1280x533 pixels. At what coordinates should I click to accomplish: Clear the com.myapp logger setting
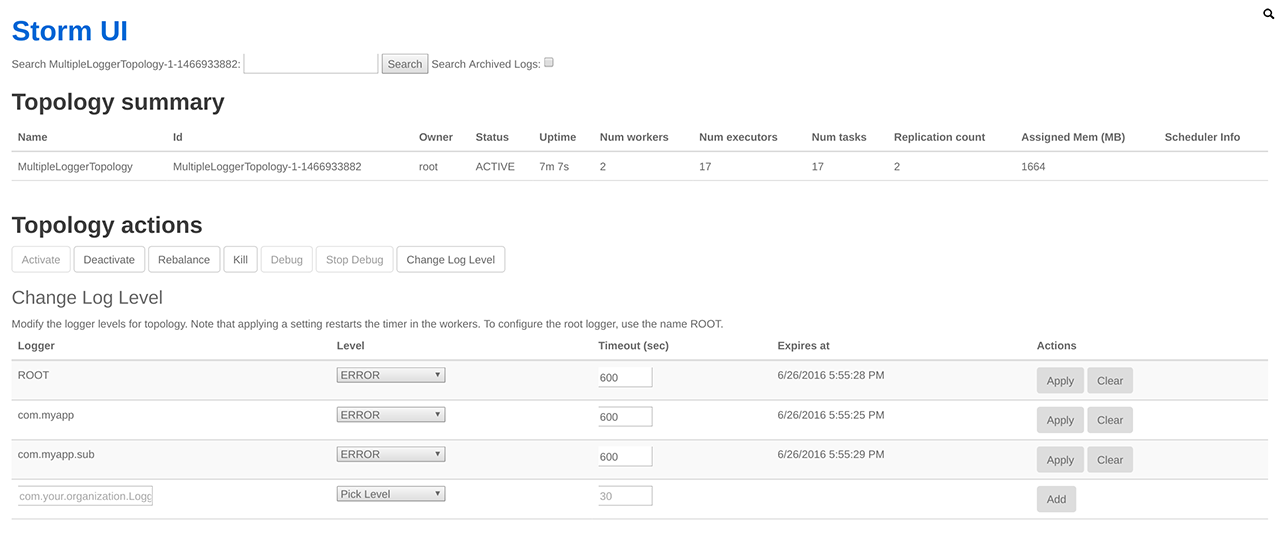(x=1110, y=420)
